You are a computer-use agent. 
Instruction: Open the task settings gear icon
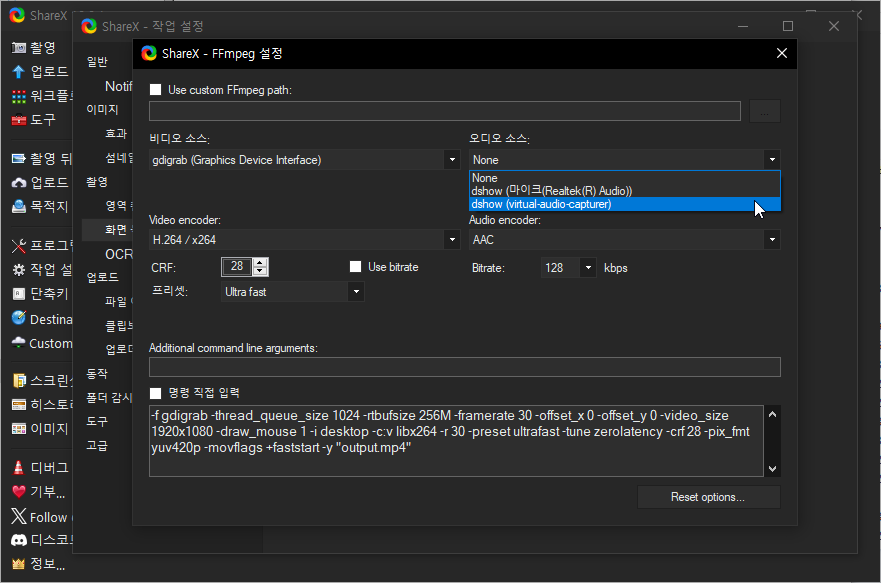point(19,270)
